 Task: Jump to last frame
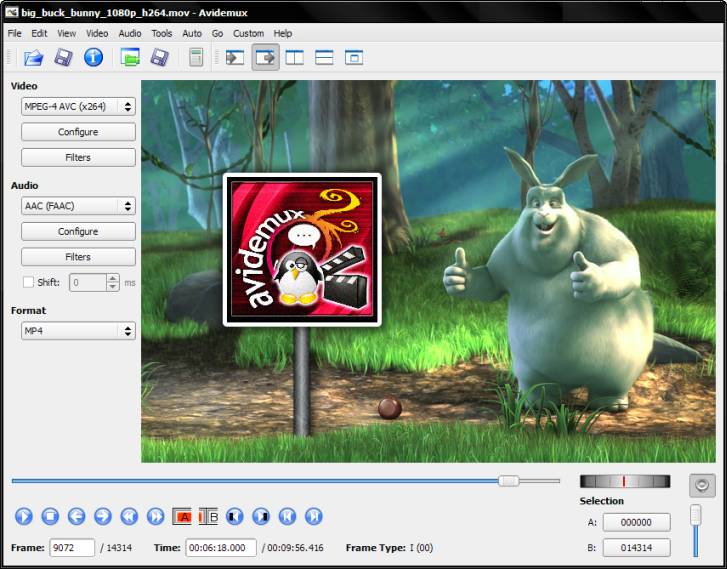pyautogui.click(x=314, y=516)
